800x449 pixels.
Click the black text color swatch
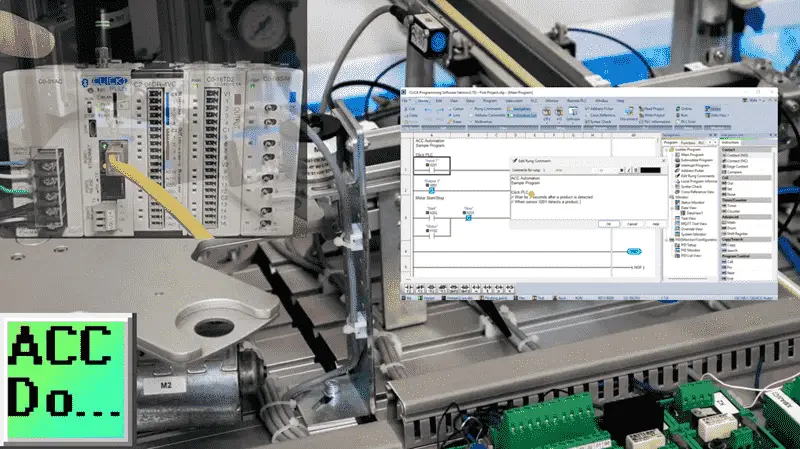point(651,170)
